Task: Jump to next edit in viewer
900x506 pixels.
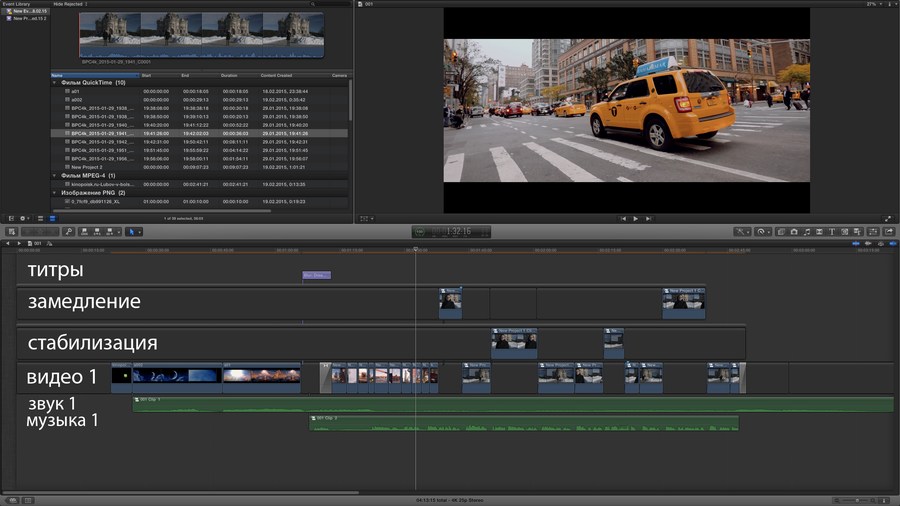Action: pos(648,219)
